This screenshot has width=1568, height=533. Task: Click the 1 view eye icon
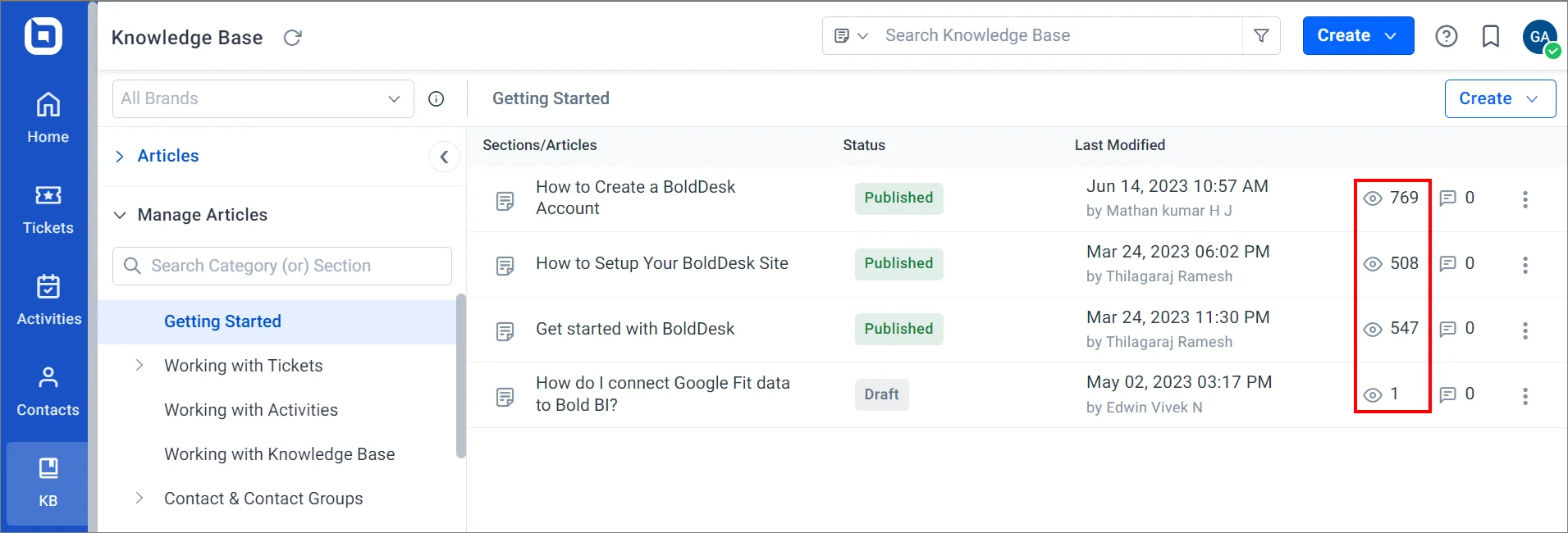click(1373, 395)
